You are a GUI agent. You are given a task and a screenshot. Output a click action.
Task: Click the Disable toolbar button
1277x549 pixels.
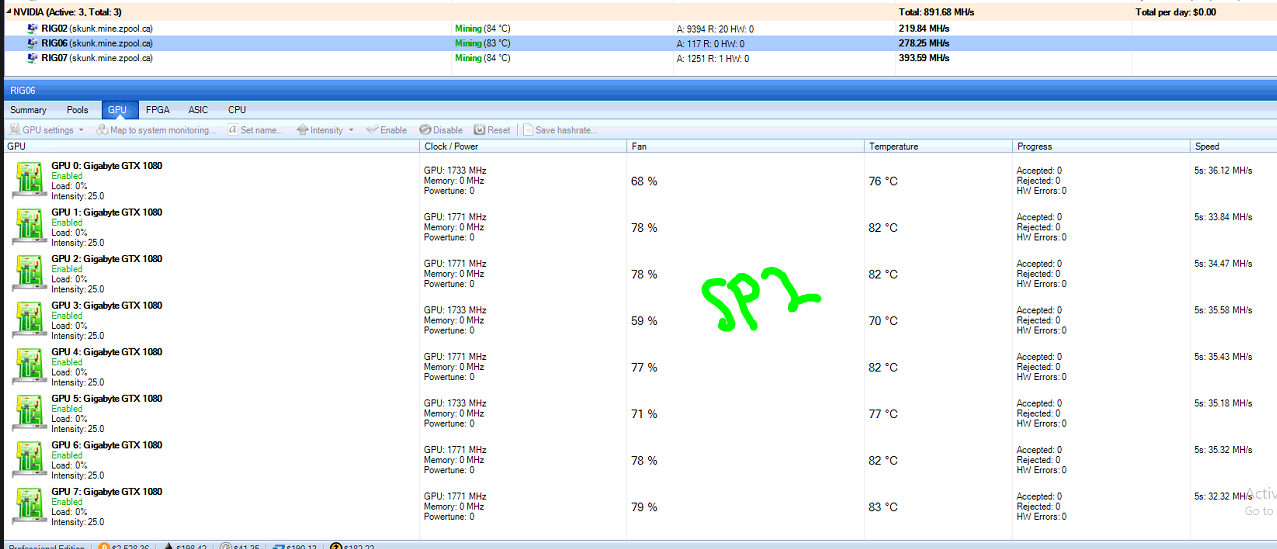[x=441, y=130]
